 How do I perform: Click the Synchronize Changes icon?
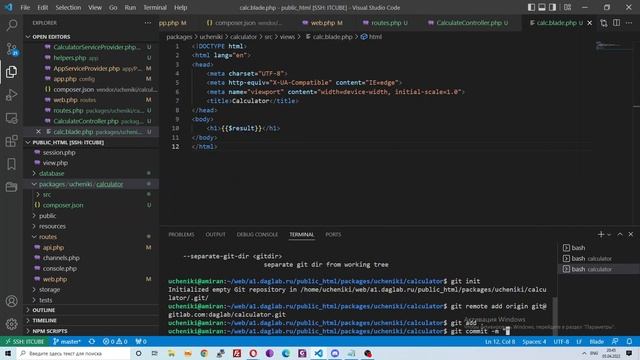click(92, 341)
